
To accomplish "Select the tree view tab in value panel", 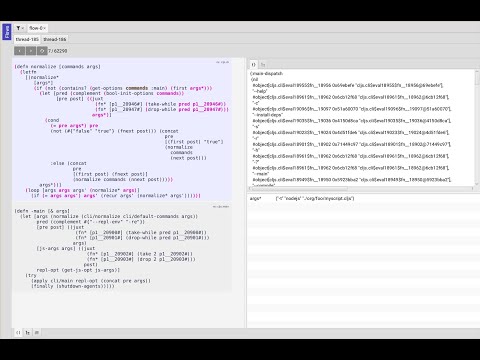I will pyautogui.click(x=263, y=65).
